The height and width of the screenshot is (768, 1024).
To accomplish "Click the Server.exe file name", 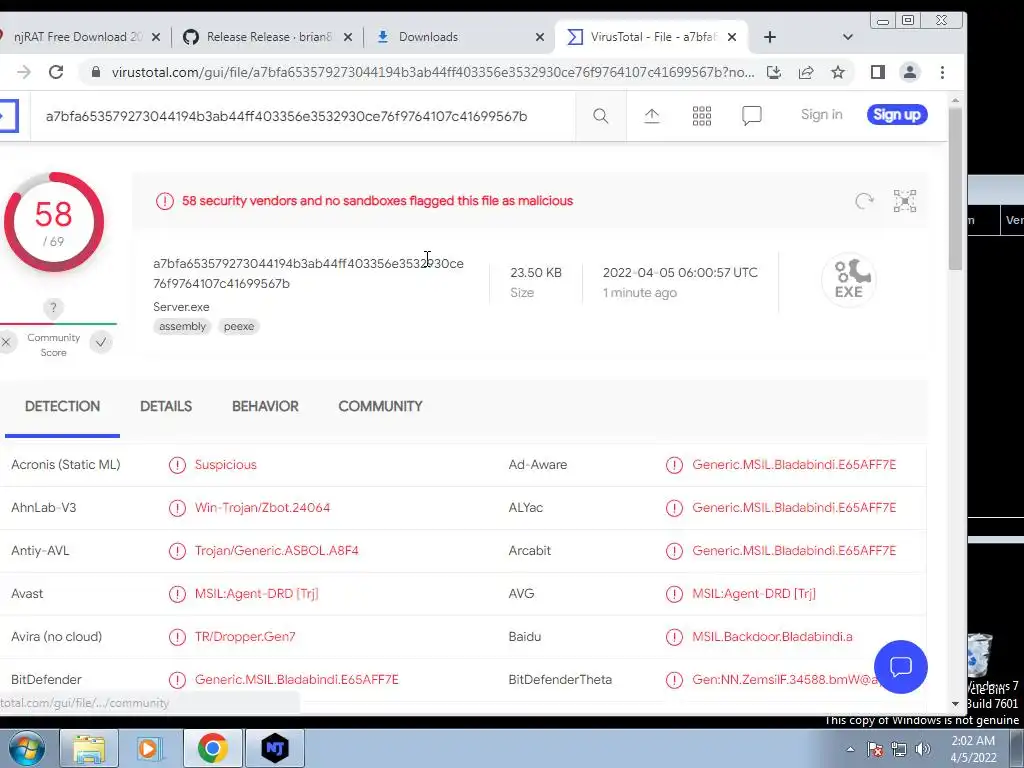I will point(181,307).
